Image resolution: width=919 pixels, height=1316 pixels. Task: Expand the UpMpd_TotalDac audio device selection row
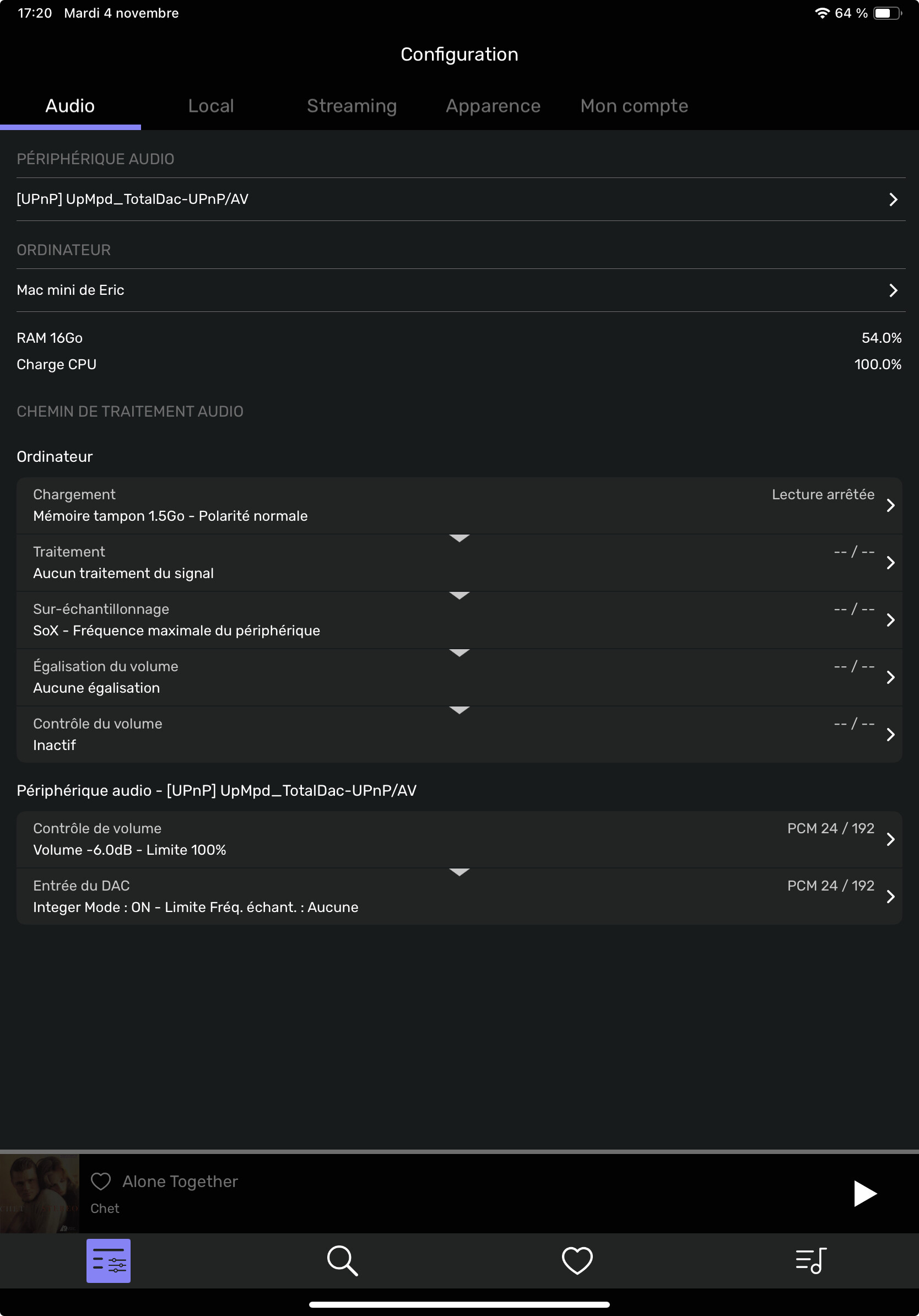[x=461, y=199]
